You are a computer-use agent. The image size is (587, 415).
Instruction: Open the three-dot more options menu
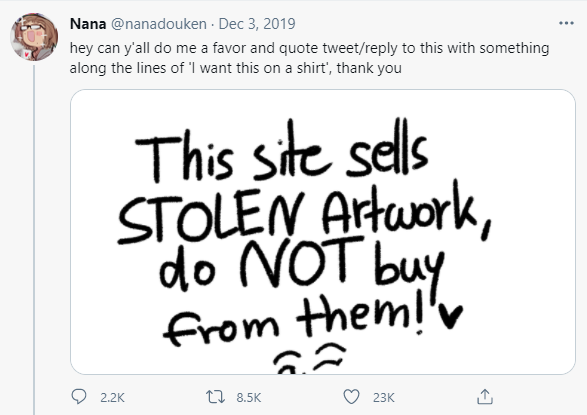pyautogui.click(x=566, y=23)
